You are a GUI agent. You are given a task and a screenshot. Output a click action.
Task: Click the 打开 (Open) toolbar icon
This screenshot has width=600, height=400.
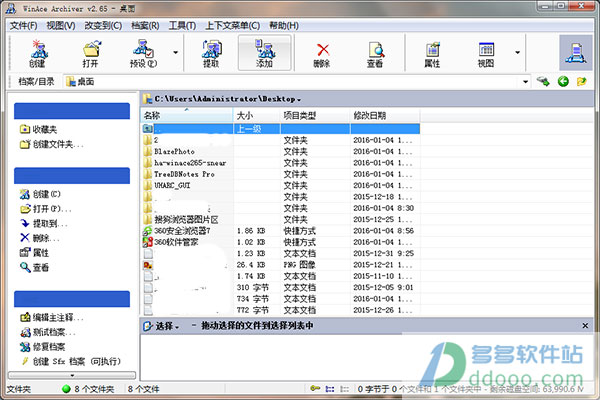tap(91, 53)
